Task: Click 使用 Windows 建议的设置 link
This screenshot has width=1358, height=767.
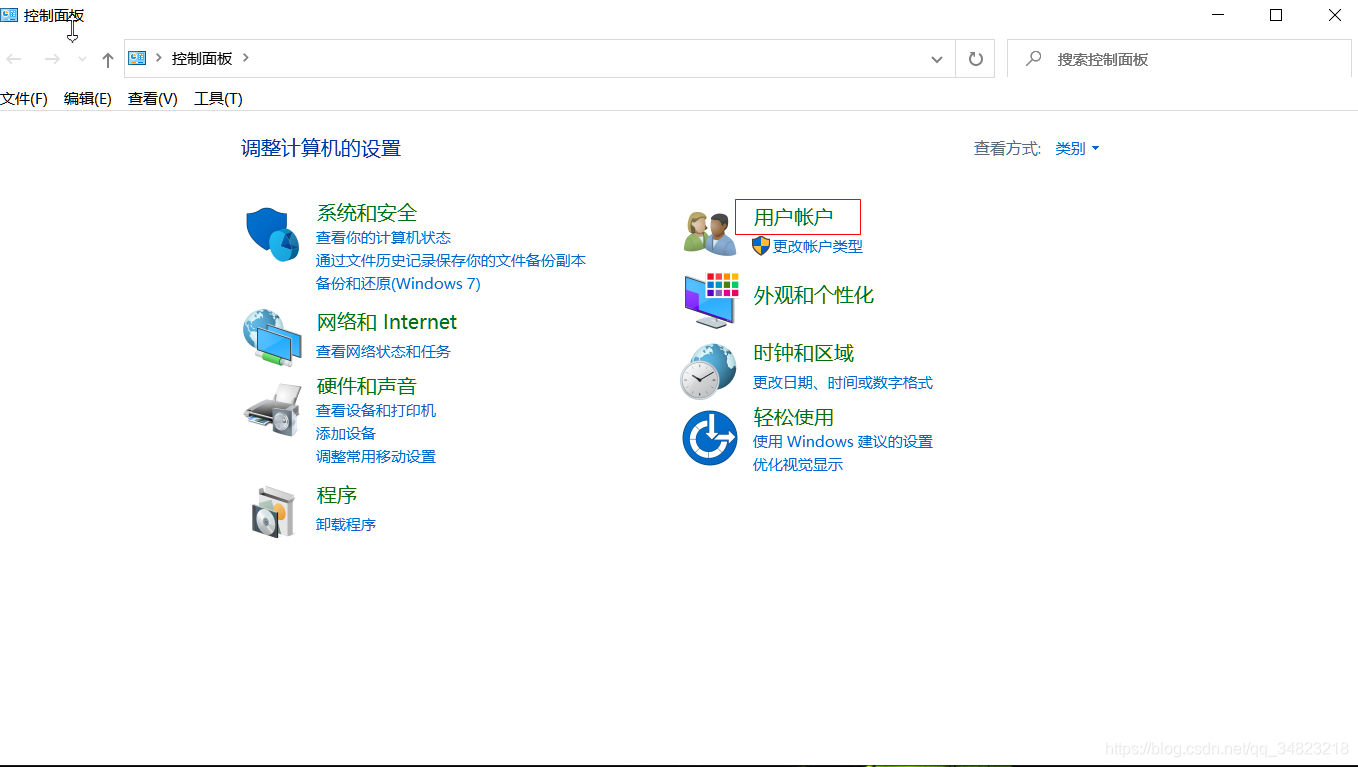Action: click(843, 442)
